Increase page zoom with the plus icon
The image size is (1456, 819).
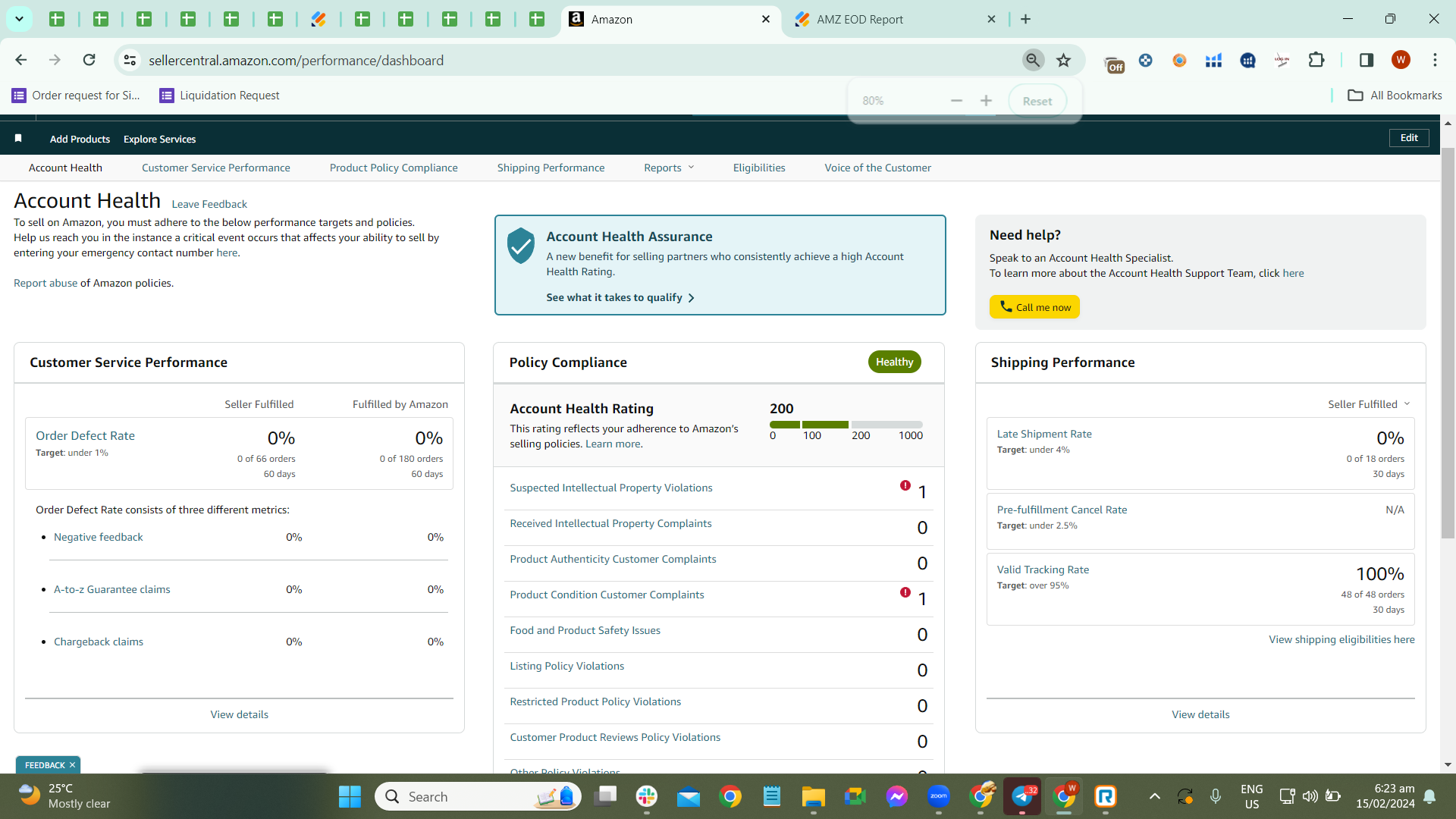click(x=986, y=101)
